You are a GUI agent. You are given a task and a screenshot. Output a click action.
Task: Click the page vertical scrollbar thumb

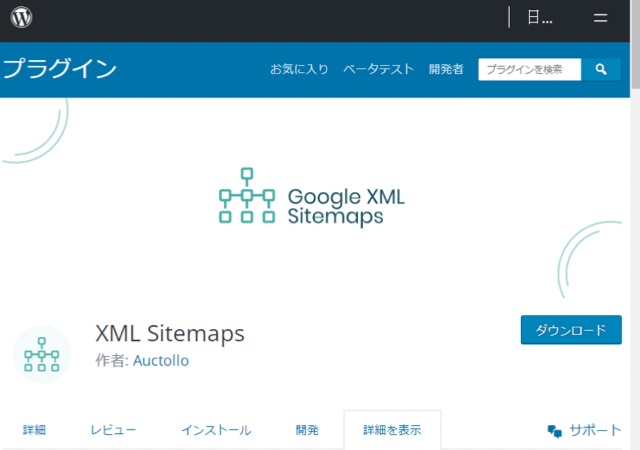(x=635, y=44)
